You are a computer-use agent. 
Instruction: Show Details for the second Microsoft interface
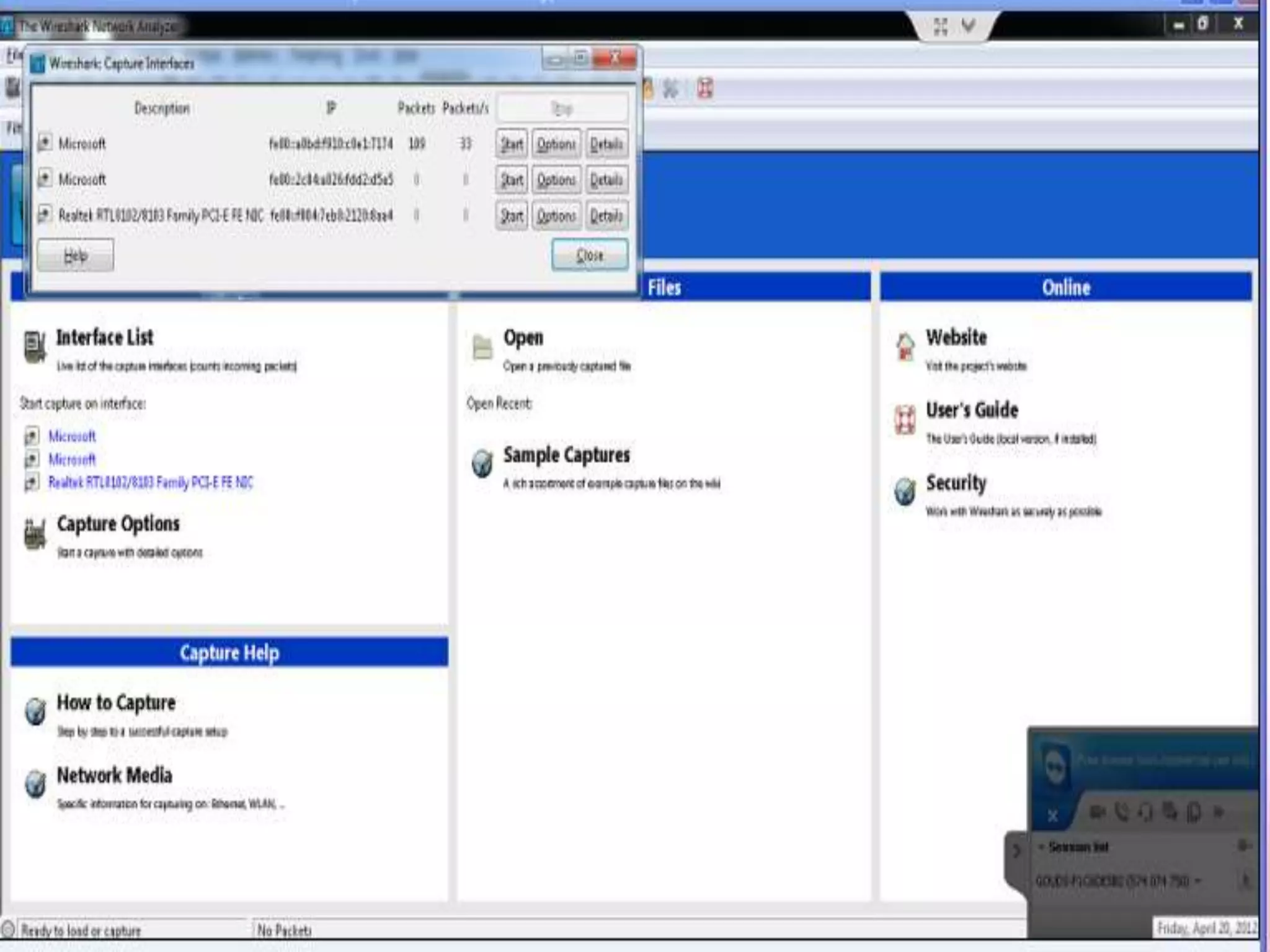[x=606, y=180]
